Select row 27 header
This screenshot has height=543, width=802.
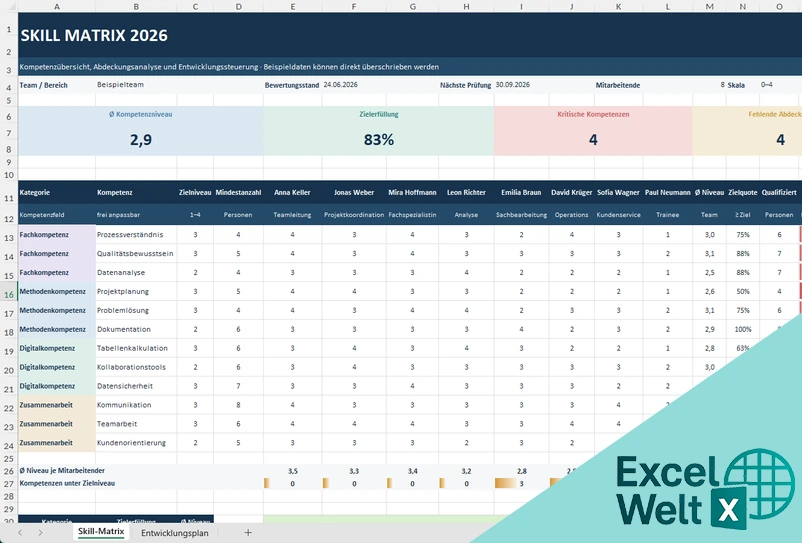point(9,484)
